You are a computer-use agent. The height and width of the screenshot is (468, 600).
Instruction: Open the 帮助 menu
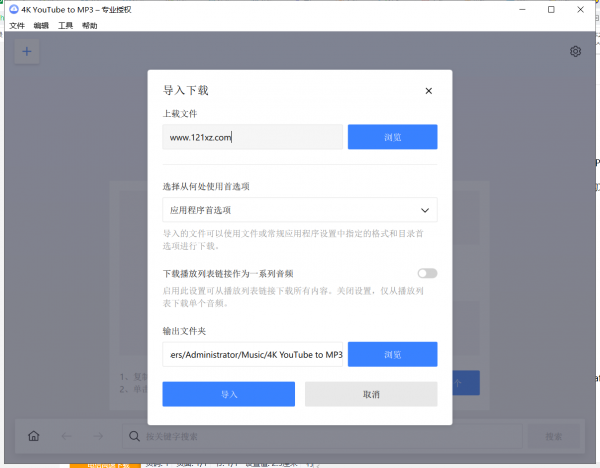click(90, 26)
